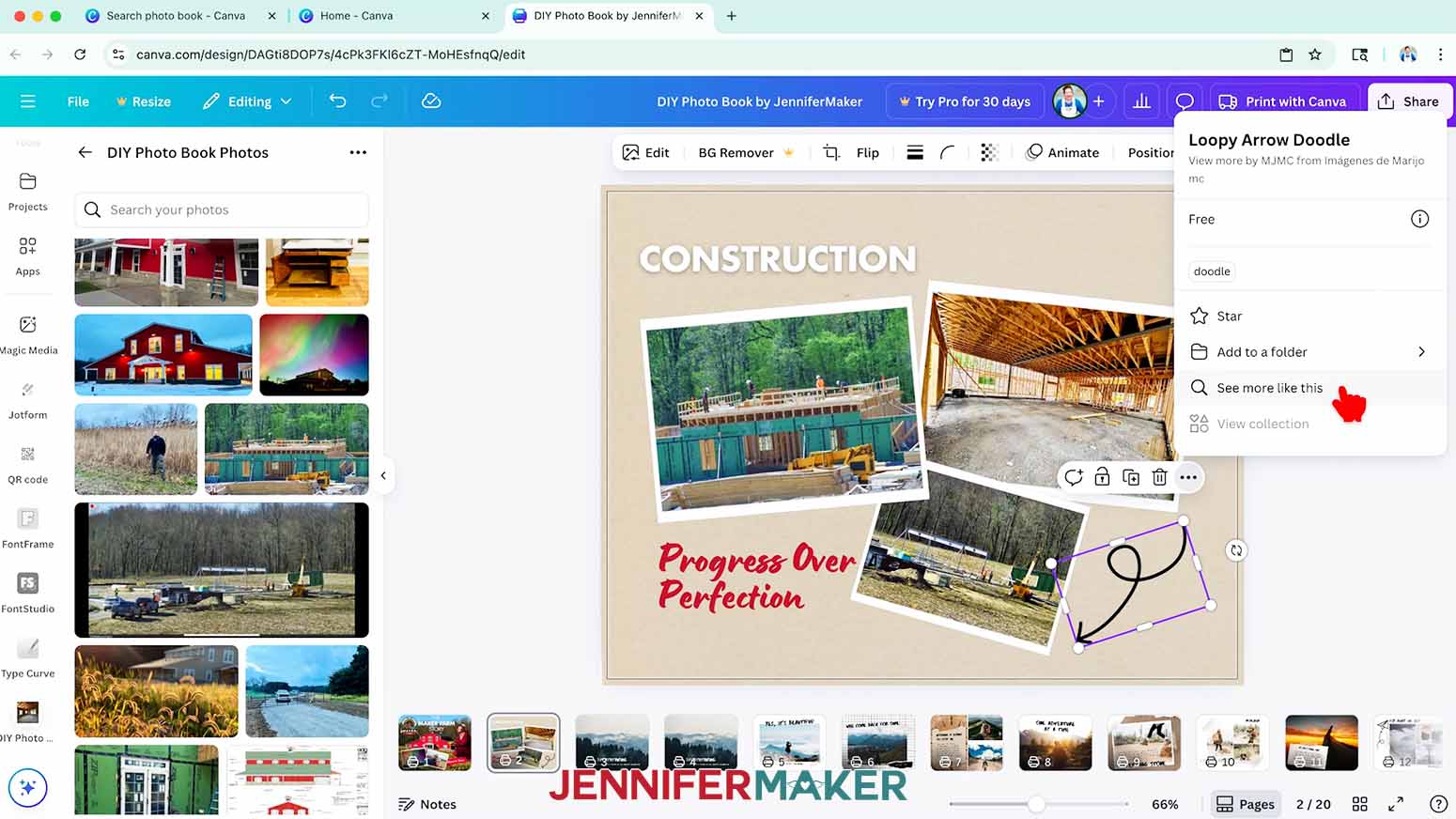Duplicate the selected element

[x=1131, y=477]
